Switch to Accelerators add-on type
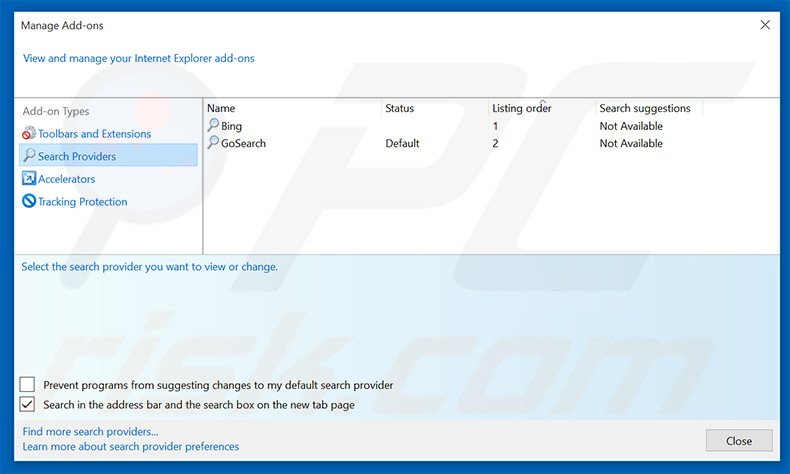Viewport: 790px width, 474px height. point(67,179)
